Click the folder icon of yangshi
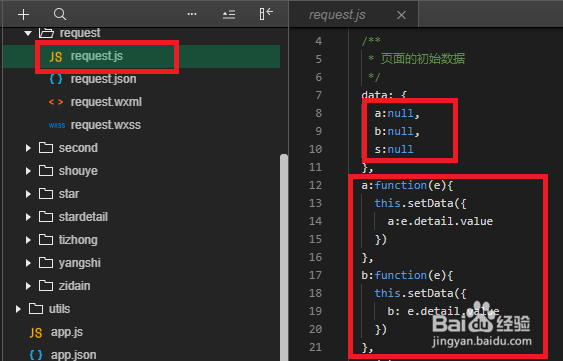The width and height of the screenshot is (563, 361). (x=46, y=263)
